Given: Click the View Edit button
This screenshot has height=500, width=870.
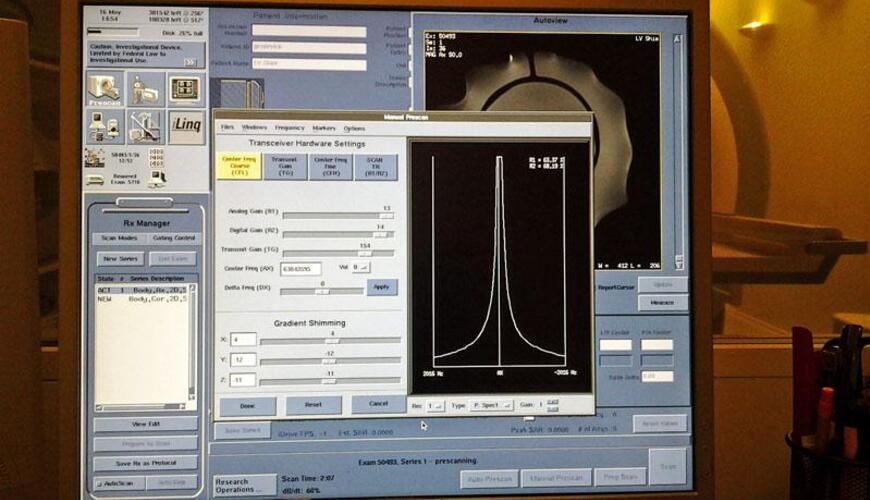Looking at the screenshot, I should [x=145, y=424].
